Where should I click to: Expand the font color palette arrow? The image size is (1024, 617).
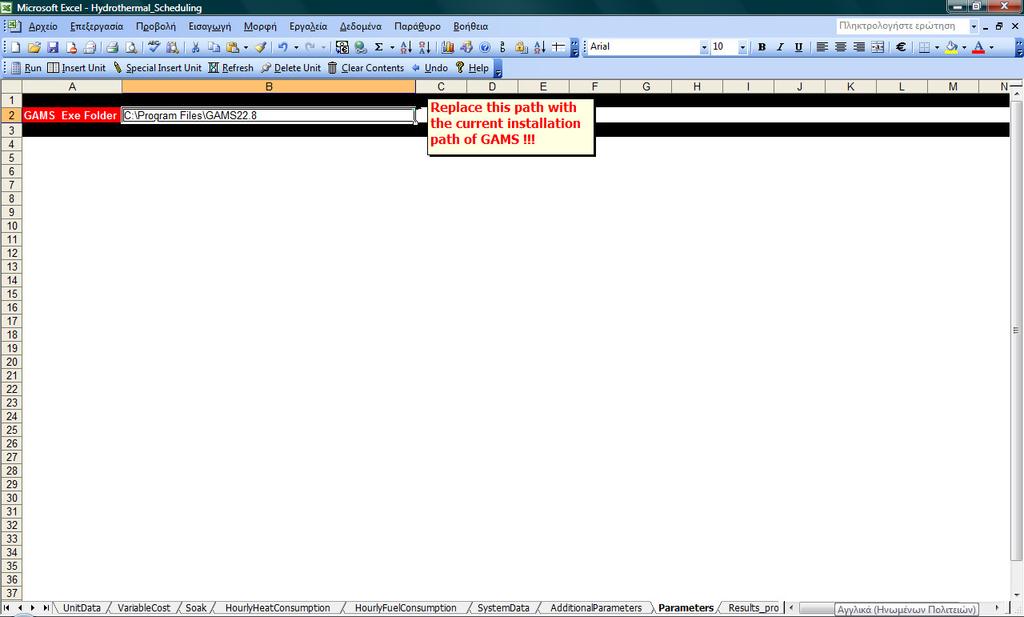(991, 47)
